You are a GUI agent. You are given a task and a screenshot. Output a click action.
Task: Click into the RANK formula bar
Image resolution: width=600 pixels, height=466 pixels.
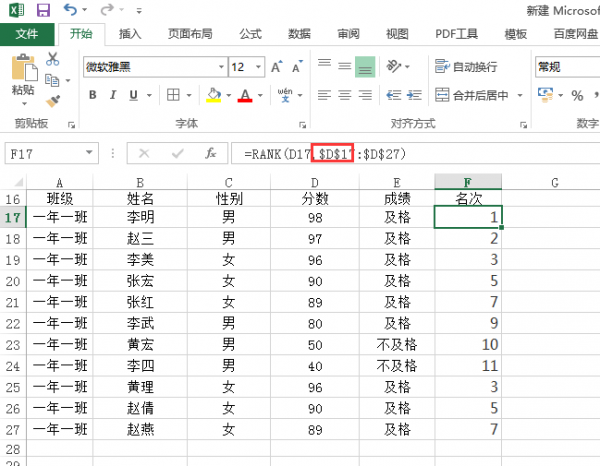click(416, 154)
